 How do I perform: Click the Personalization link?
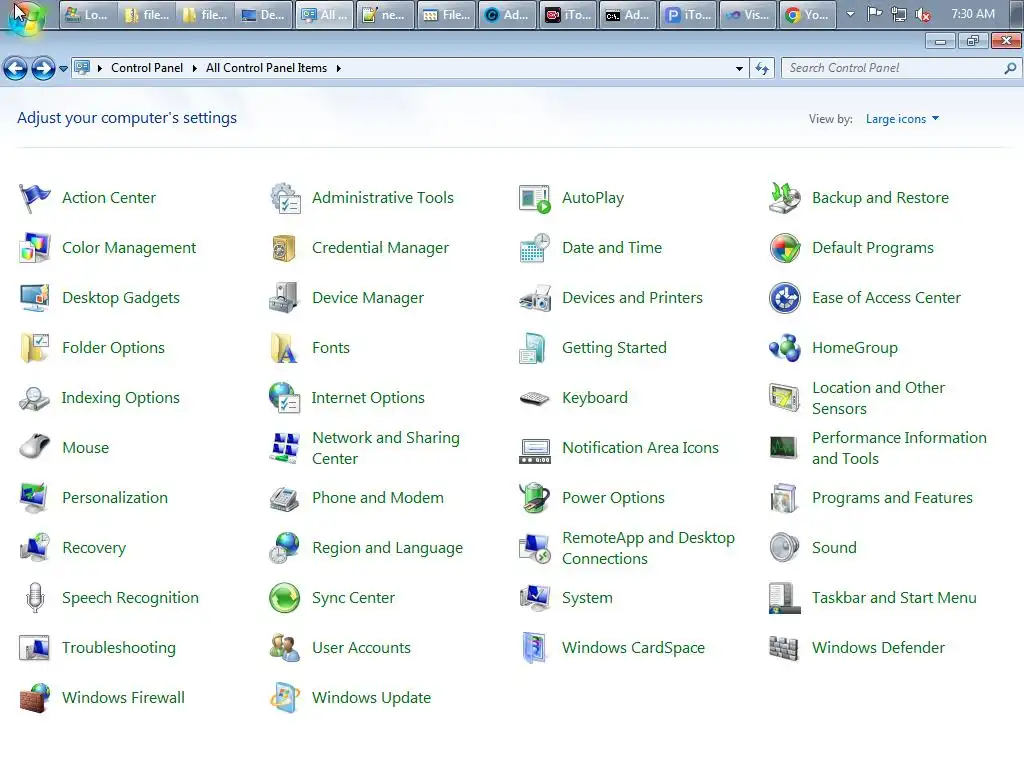click(115, 498)
